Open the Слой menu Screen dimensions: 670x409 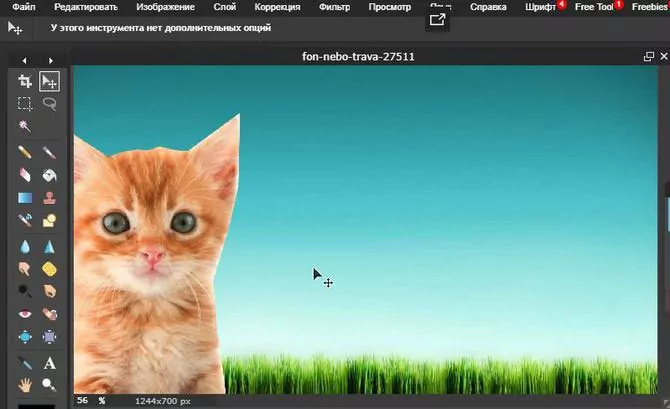[224, 7]
